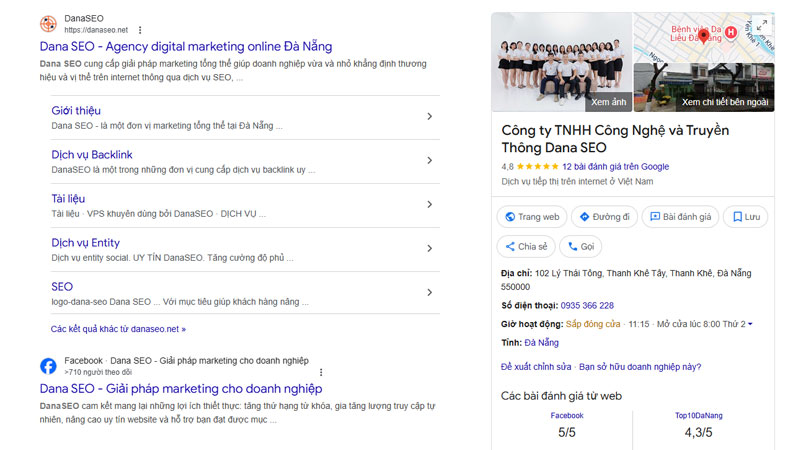Open three-dot menu beside danaseo.net URL
This screenshot has width=800, height=450.
click(x=139, y=30)
